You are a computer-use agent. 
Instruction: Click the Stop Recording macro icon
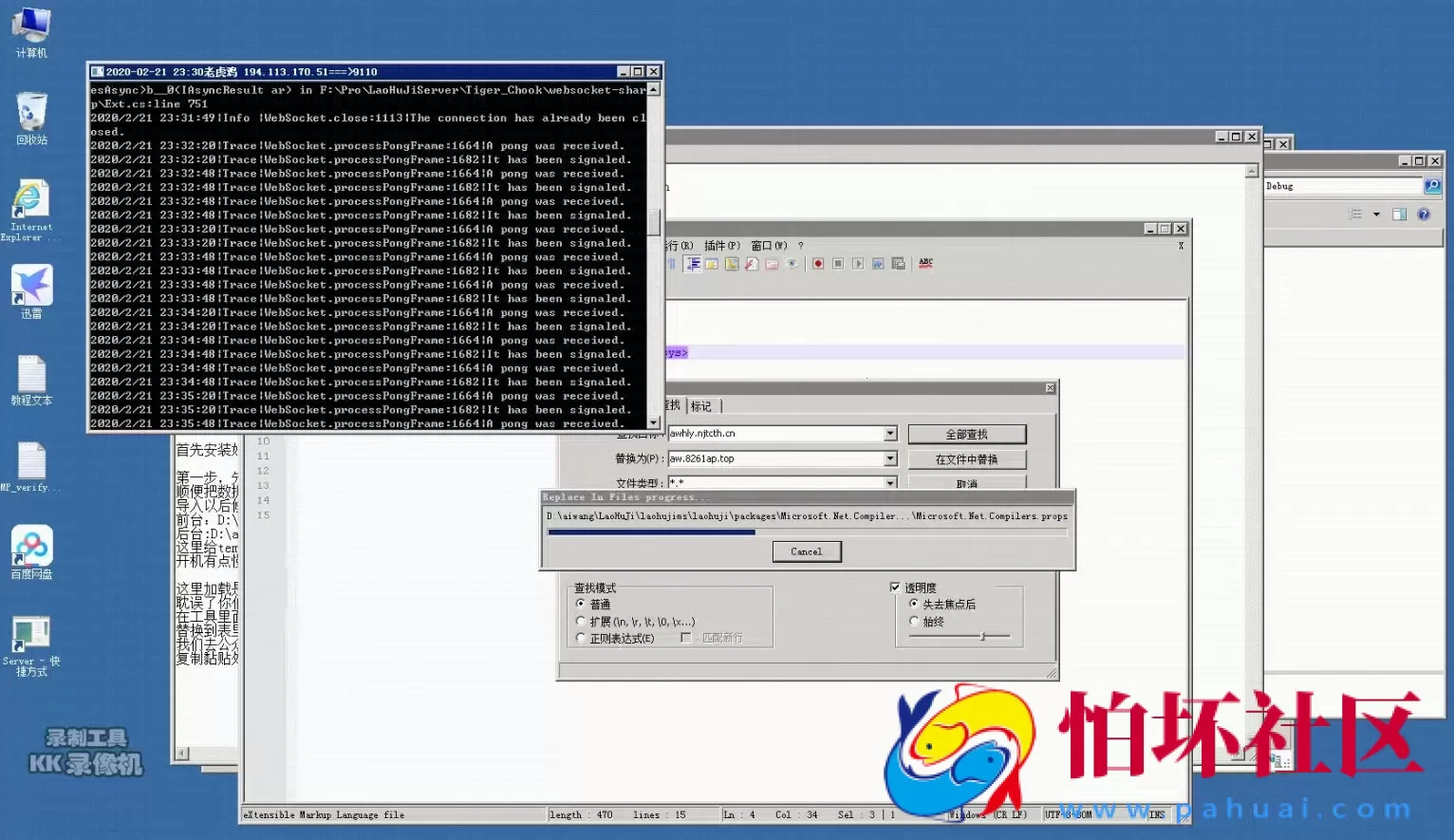[838, 264]
